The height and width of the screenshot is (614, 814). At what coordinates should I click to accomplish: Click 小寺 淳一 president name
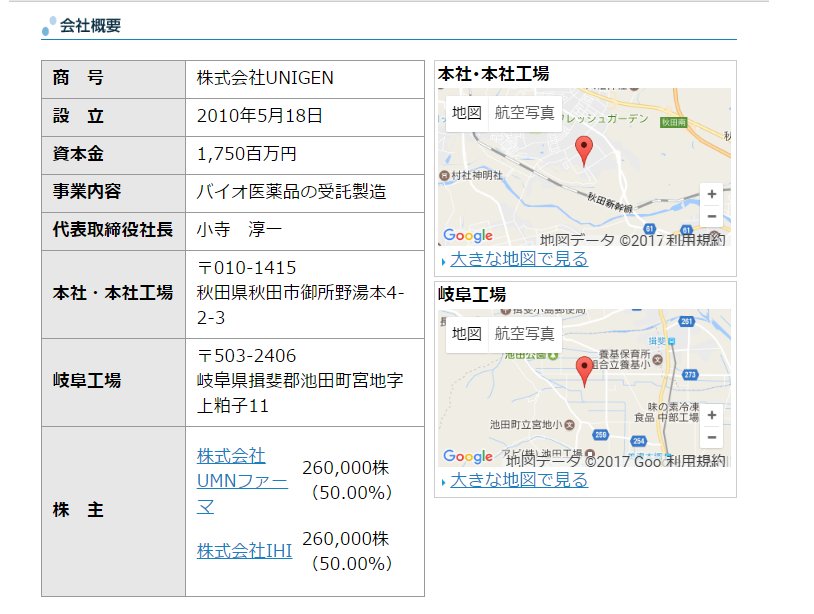click(x=239, y=229)
